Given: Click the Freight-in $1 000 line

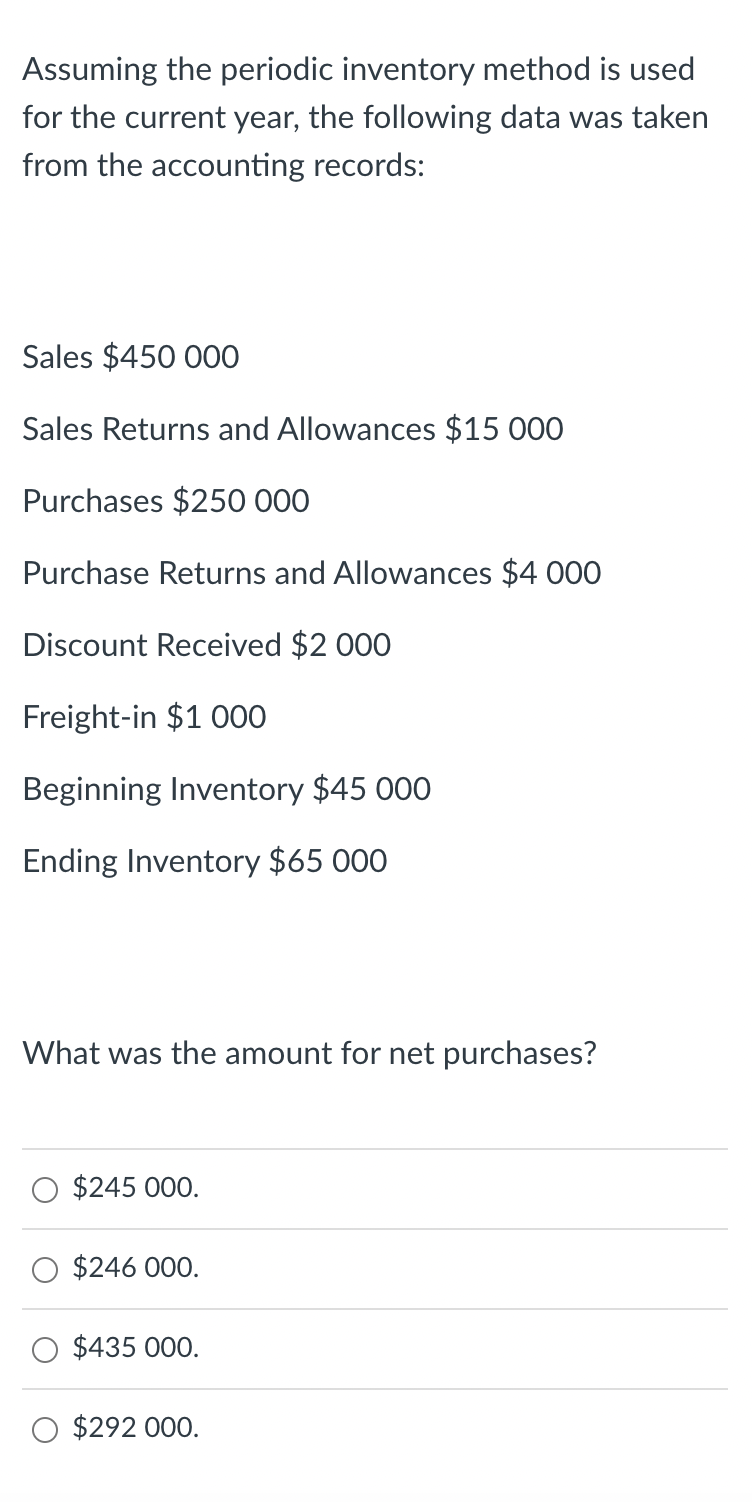Looking at the screenshot, I should click(x=144, y=718).
